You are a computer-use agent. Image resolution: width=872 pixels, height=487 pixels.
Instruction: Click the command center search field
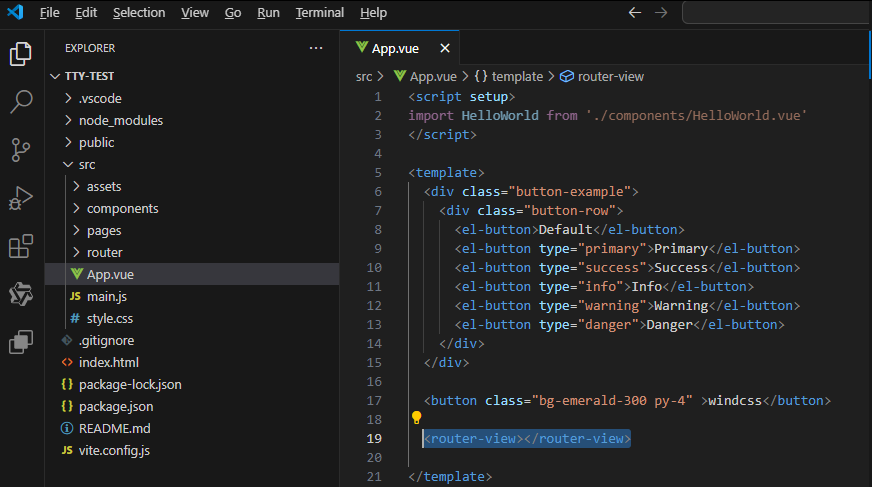(x=776, y=12)
